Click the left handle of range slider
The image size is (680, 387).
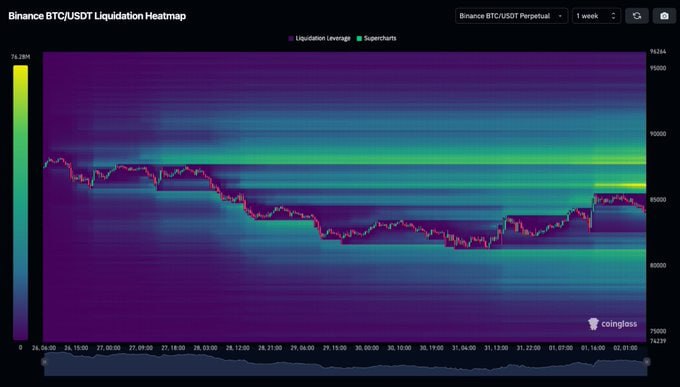(x=44, y=362)
